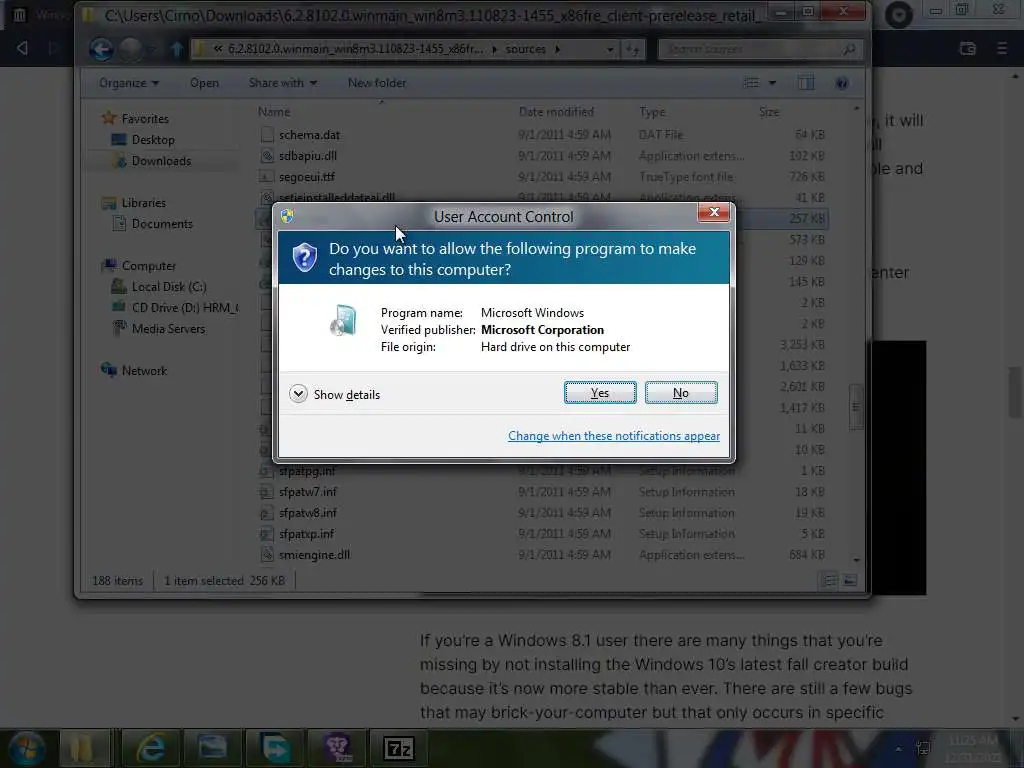Image resolution: width=1024 pixels, height=768 pixels.
Task: Click the segoeui.ttf font file icon
Action: [266, 176]
